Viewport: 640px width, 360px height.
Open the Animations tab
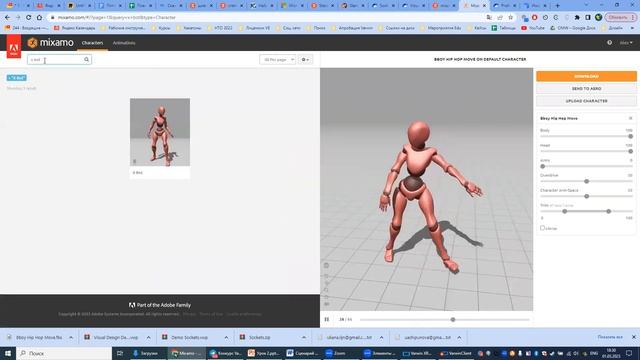(x=124, y=43)
